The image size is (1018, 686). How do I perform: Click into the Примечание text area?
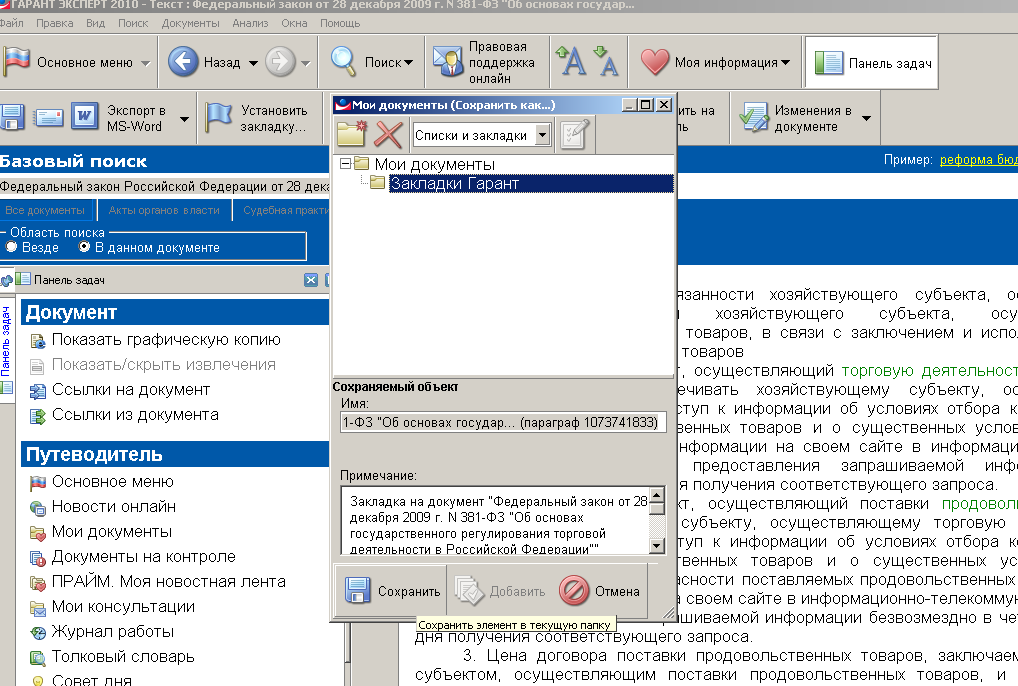point(495,521)
